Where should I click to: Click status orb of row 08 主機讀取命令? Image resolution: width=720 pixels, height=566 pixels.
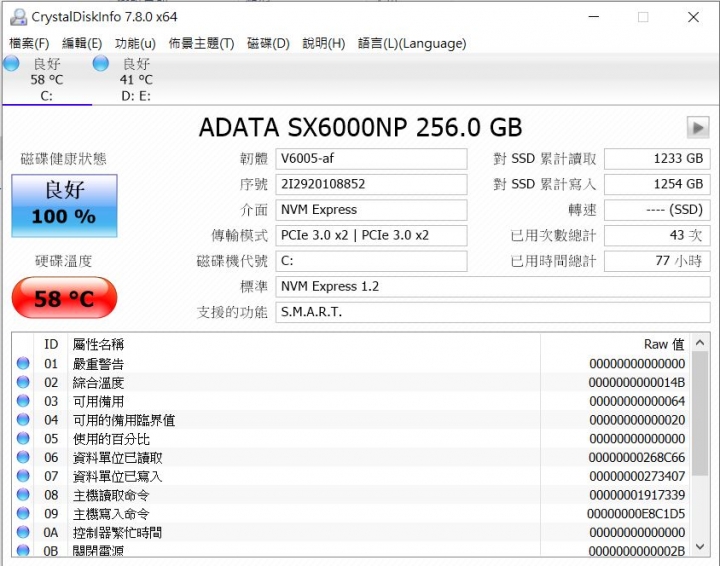pos(23,495)
